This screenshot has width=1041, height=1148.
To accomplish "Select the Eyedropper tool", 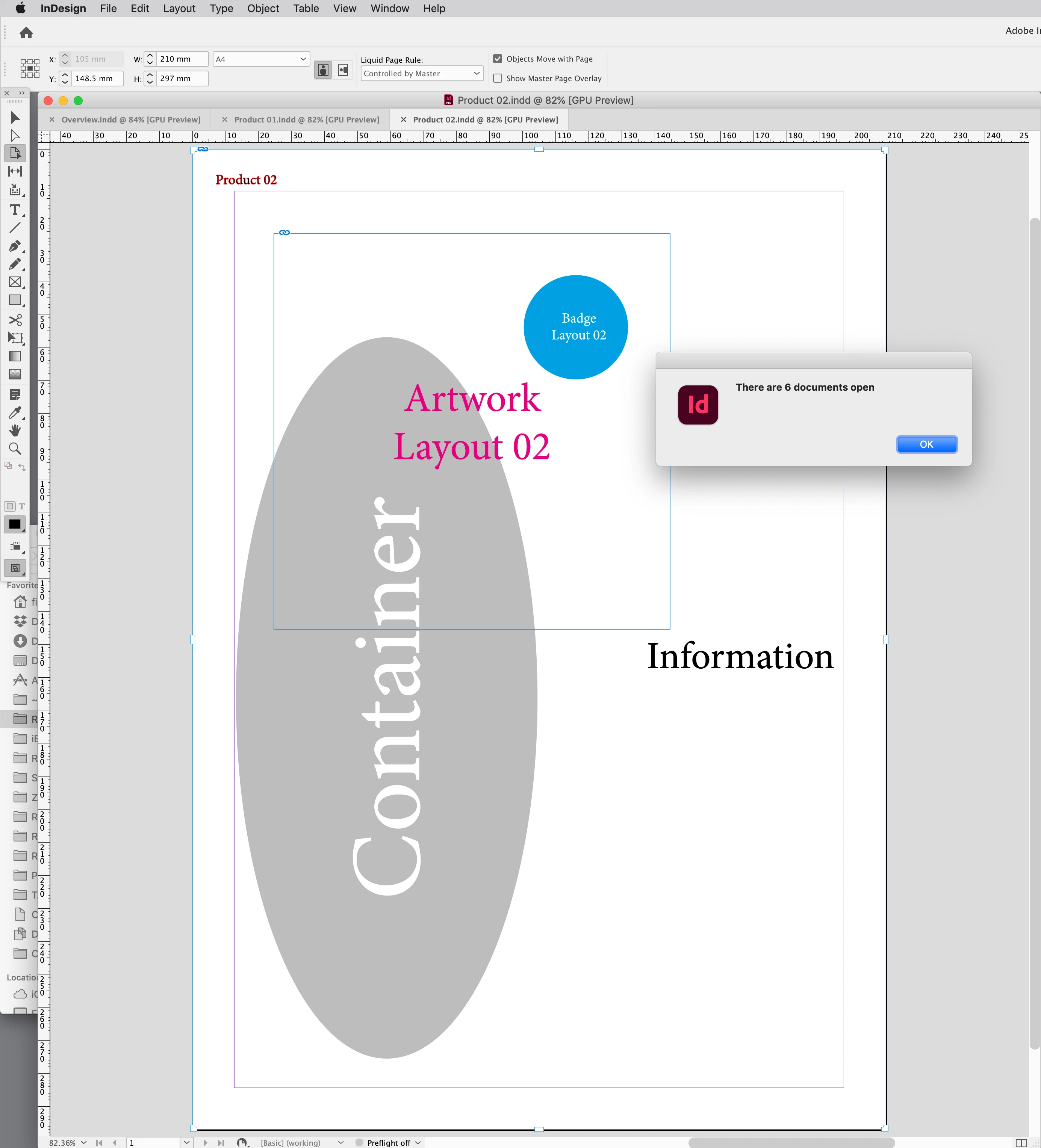I will click(x=15, y=412).
